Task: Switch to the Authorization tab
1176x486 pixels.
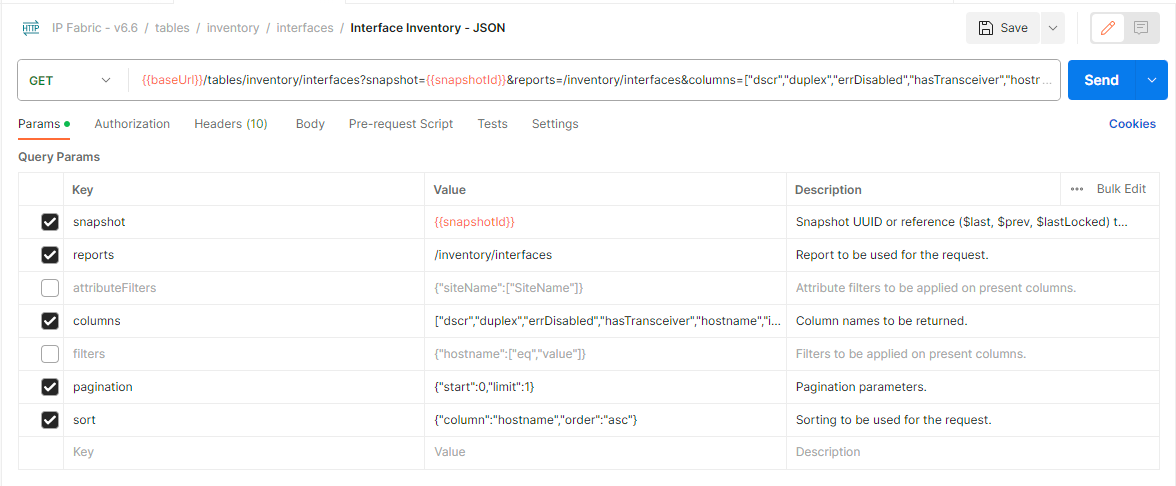Action: [x=132, y=124]
